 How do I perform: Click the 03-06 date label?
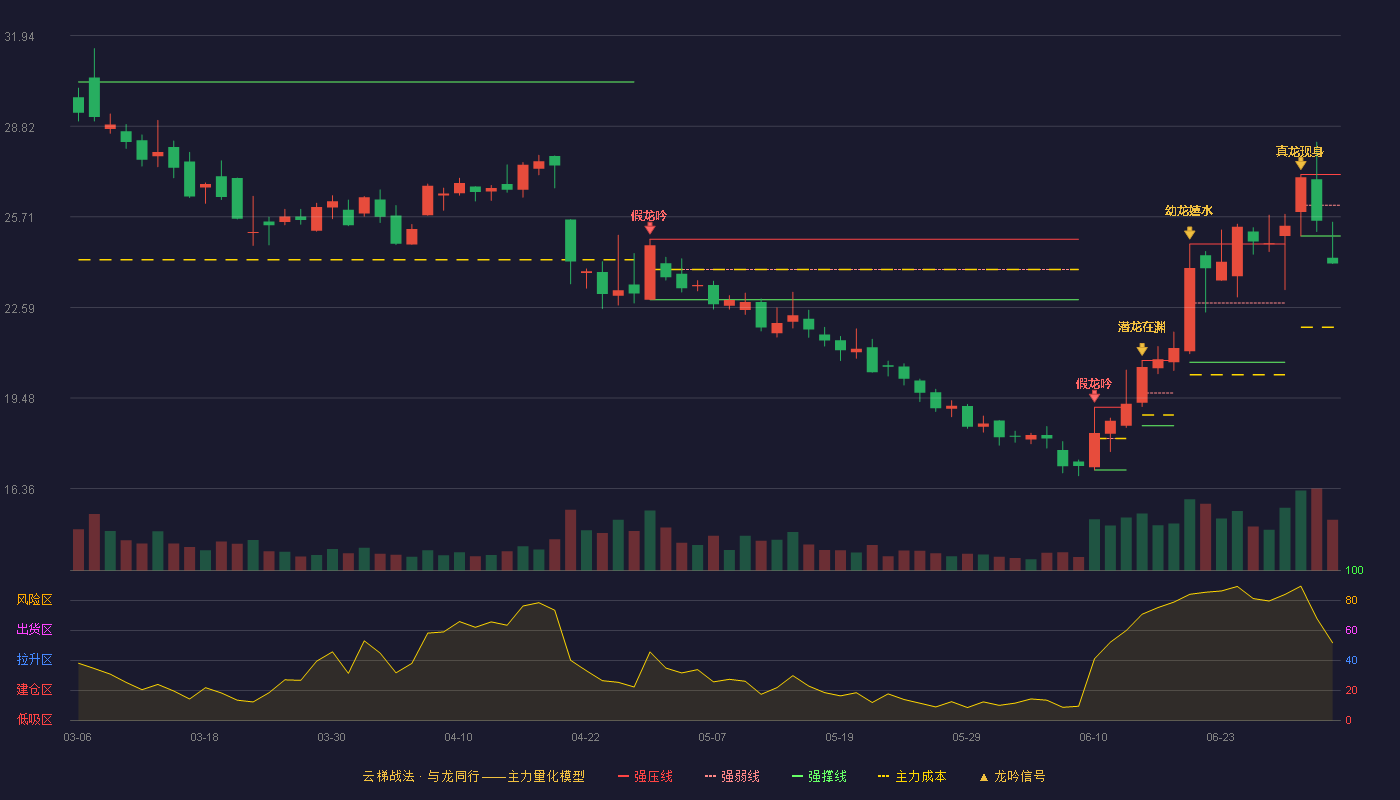(77, 737)
